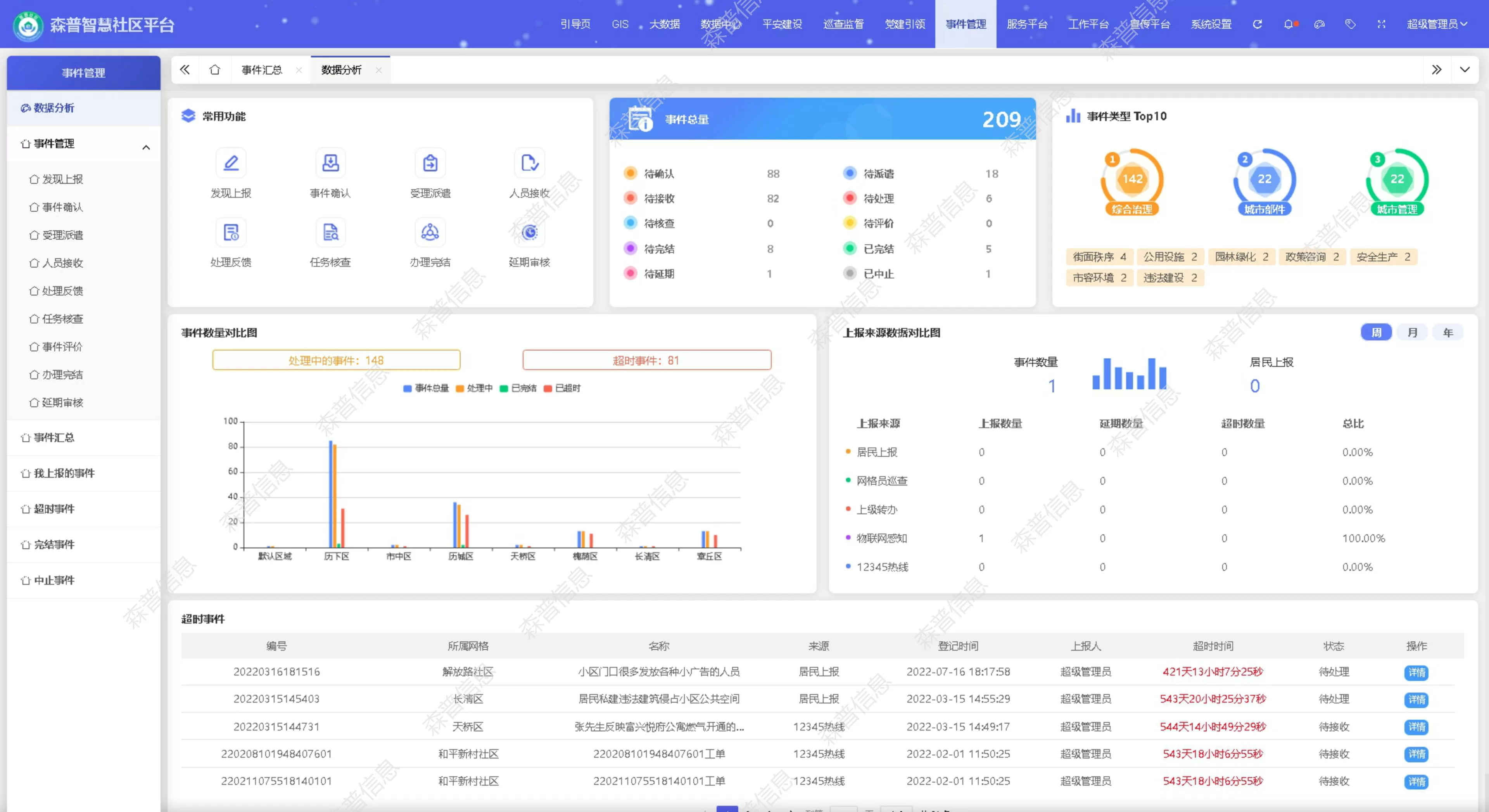1489x812 pixels.
Task: Open the 处理反馈 shortcut icon
Action: (231, 232)
